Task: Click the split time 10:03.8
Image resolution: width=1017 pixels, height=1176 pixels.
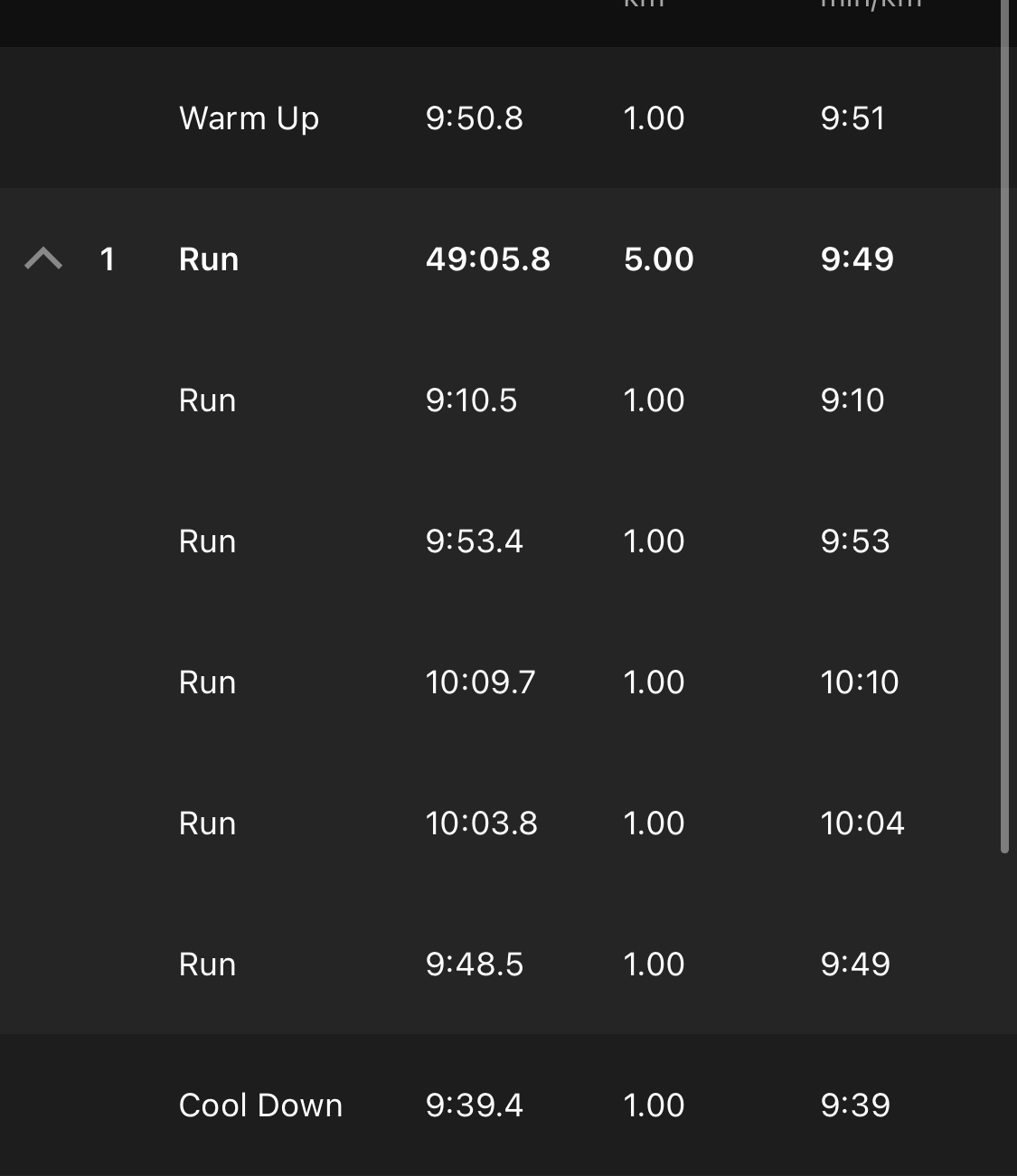Action: [481, 823]
